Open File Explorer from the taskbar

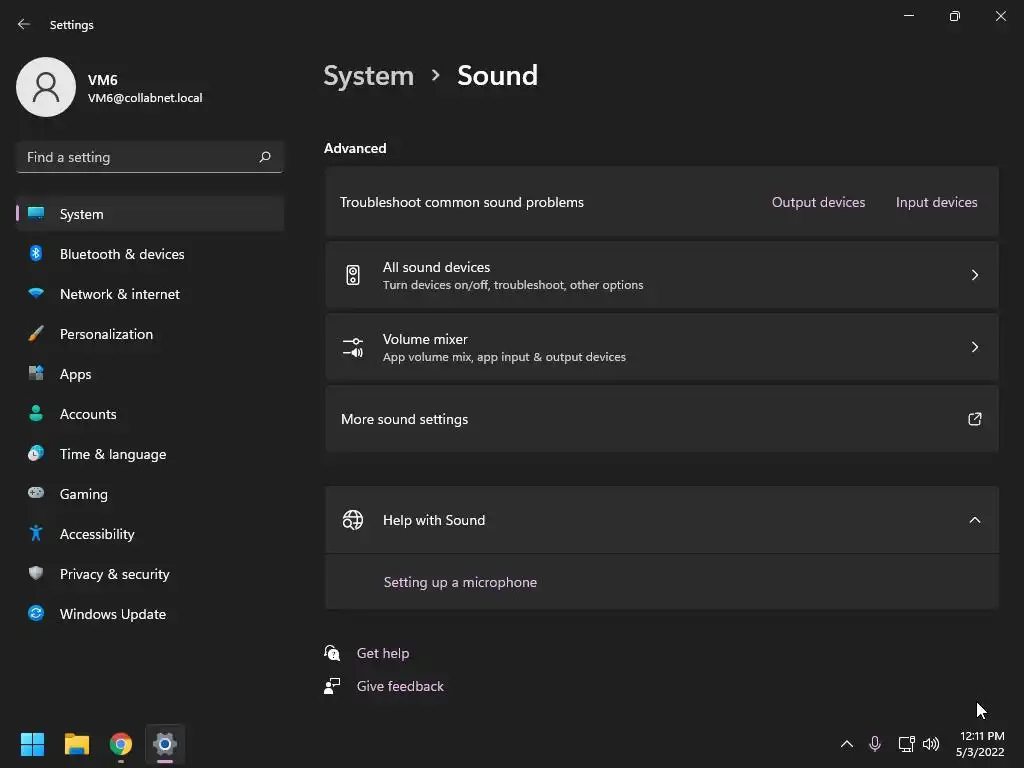tap(77, 744)
